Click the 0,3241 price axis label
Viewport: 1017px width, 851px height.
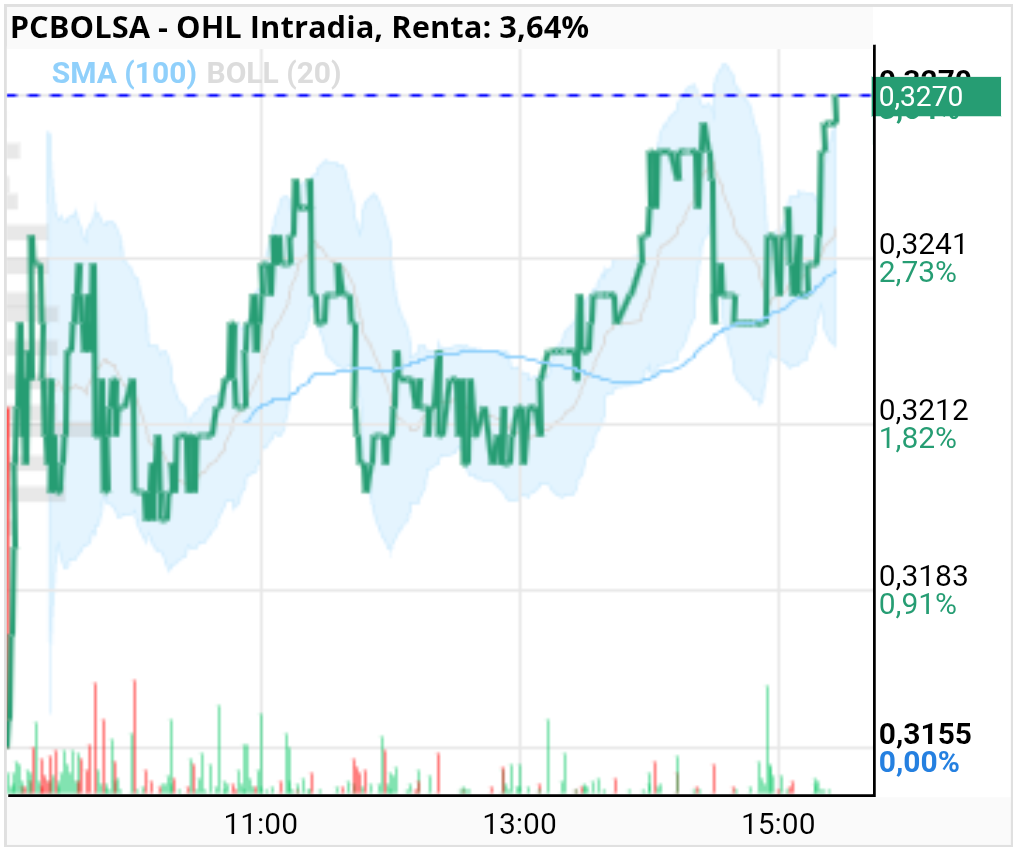(x=923, y=244)
